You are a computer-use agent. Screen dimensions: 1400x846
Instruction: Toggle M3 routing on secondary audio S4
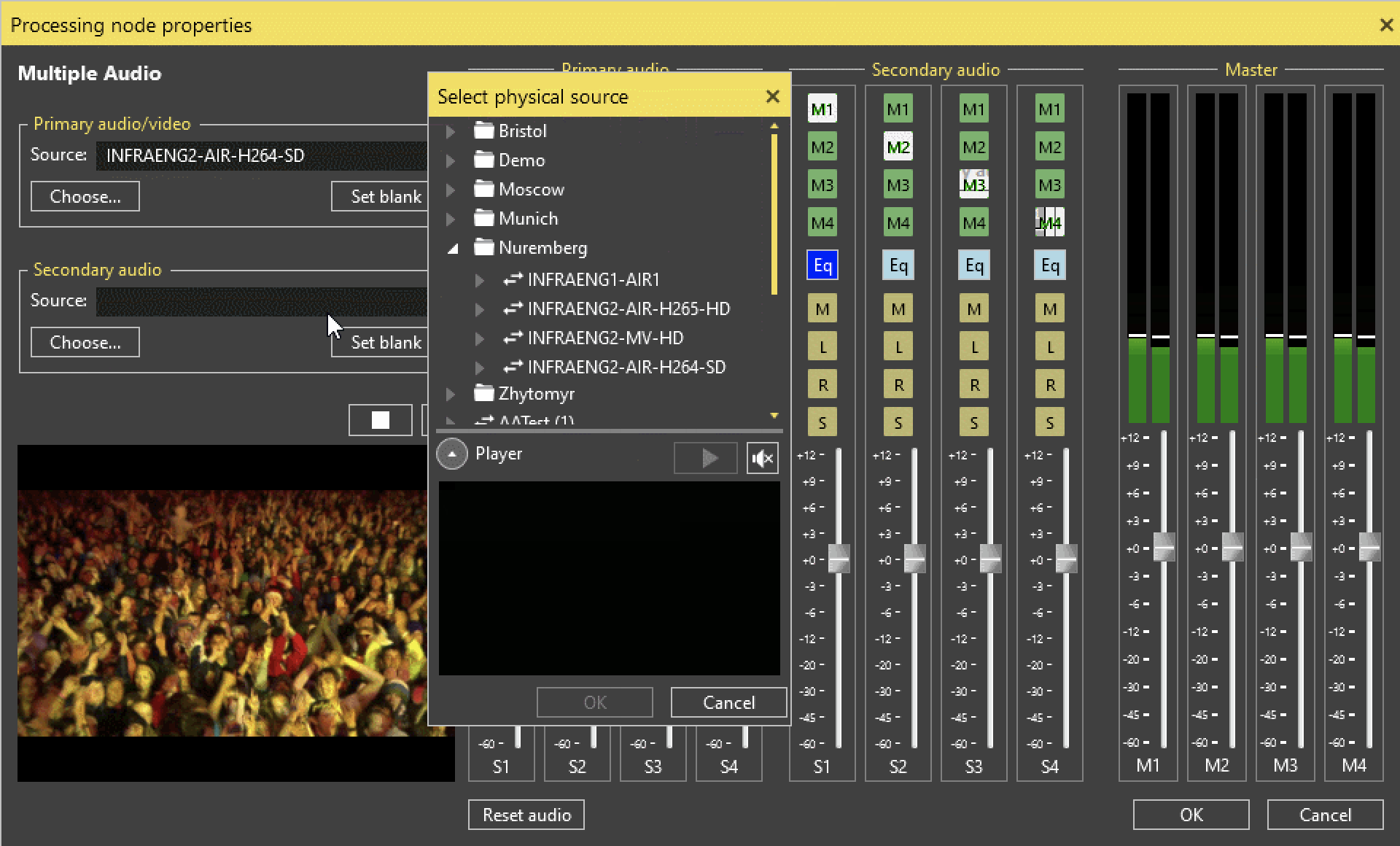[1049, 185]
